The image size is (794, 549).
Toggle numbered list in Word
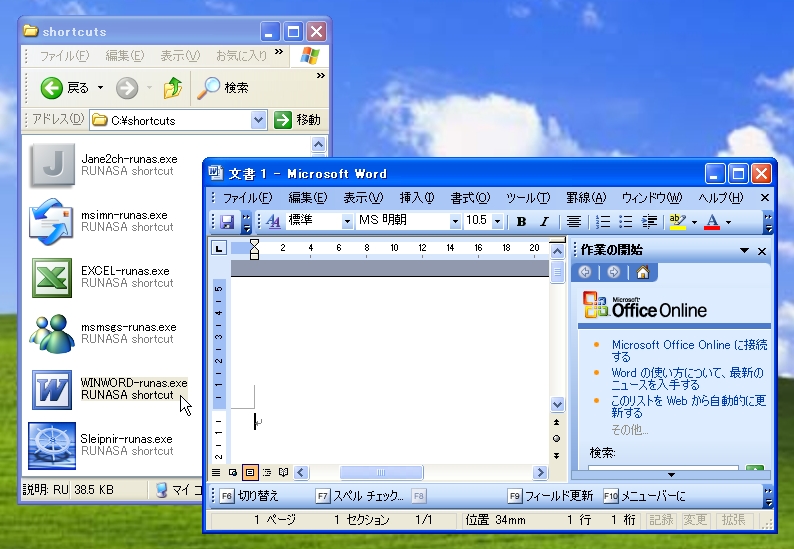[x=603, y=222]
